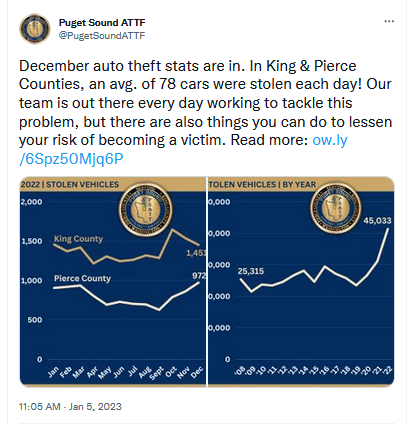The image size is (420, 425).
Task: Open the 2022 Stolen Vehicles chart image
Action: (113, 282)
